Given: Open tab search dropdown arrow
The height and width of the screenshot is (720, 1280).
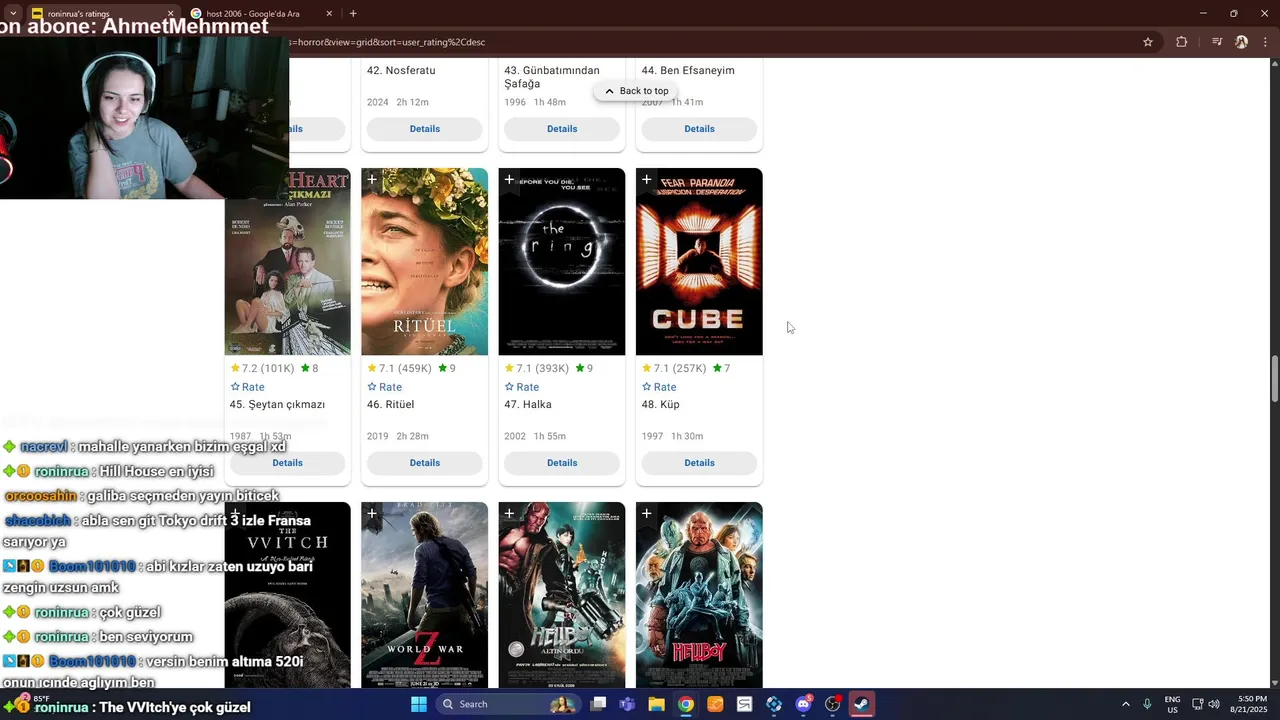Looking at the screenshot, I should (12, 14).
